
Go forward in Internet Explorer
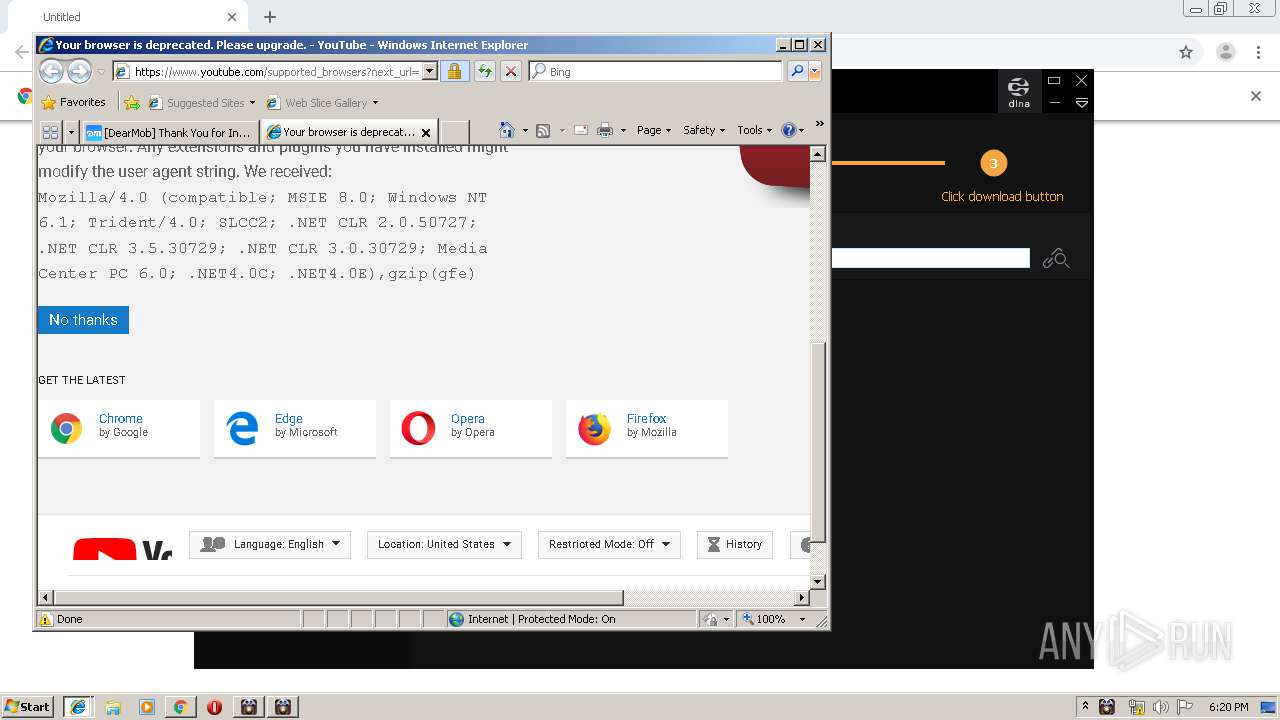79,71
